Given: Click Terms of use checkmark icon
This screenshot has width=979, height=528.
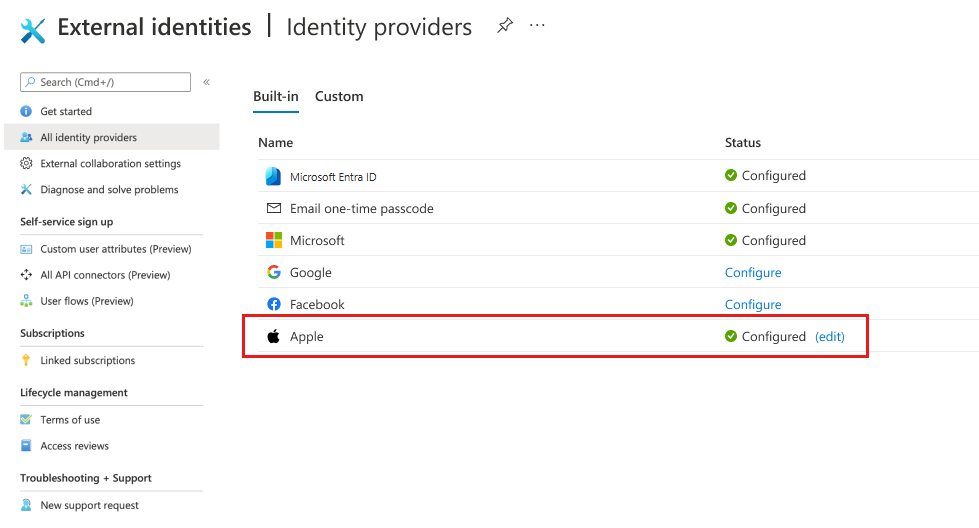Looking at the screenshot, I should pyautogui.click(x=26, y=419).
